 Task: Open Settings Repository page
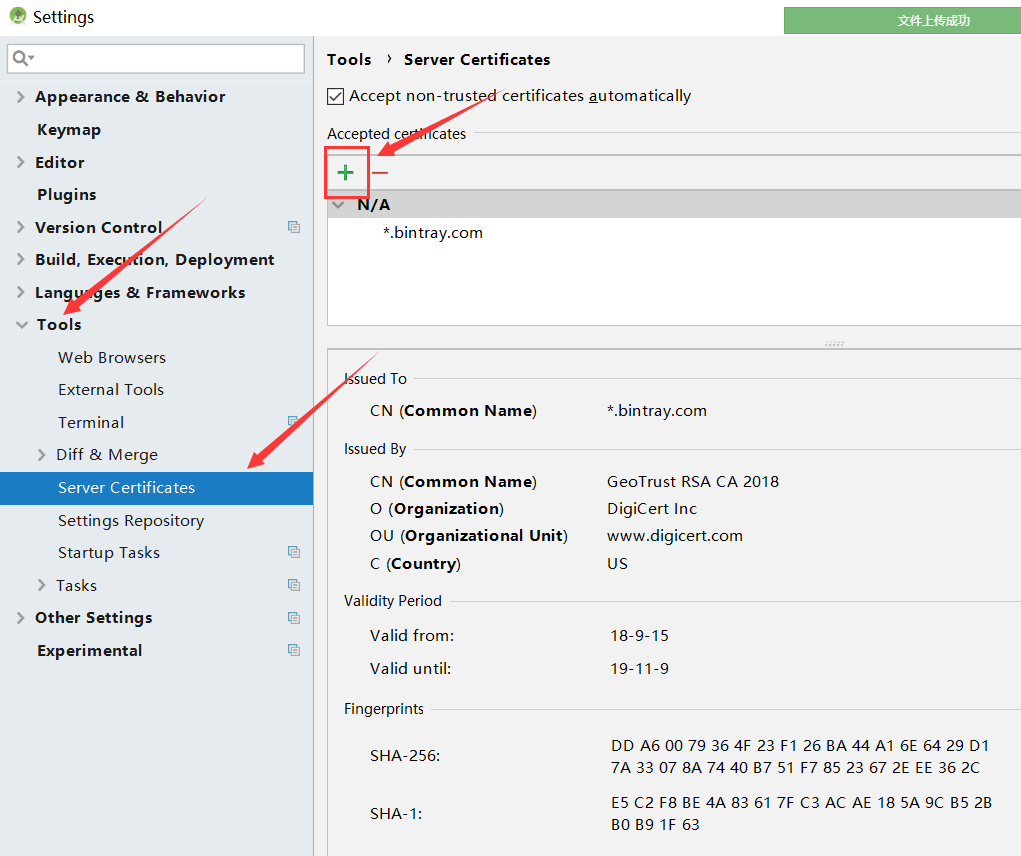(x=131, y=520)
